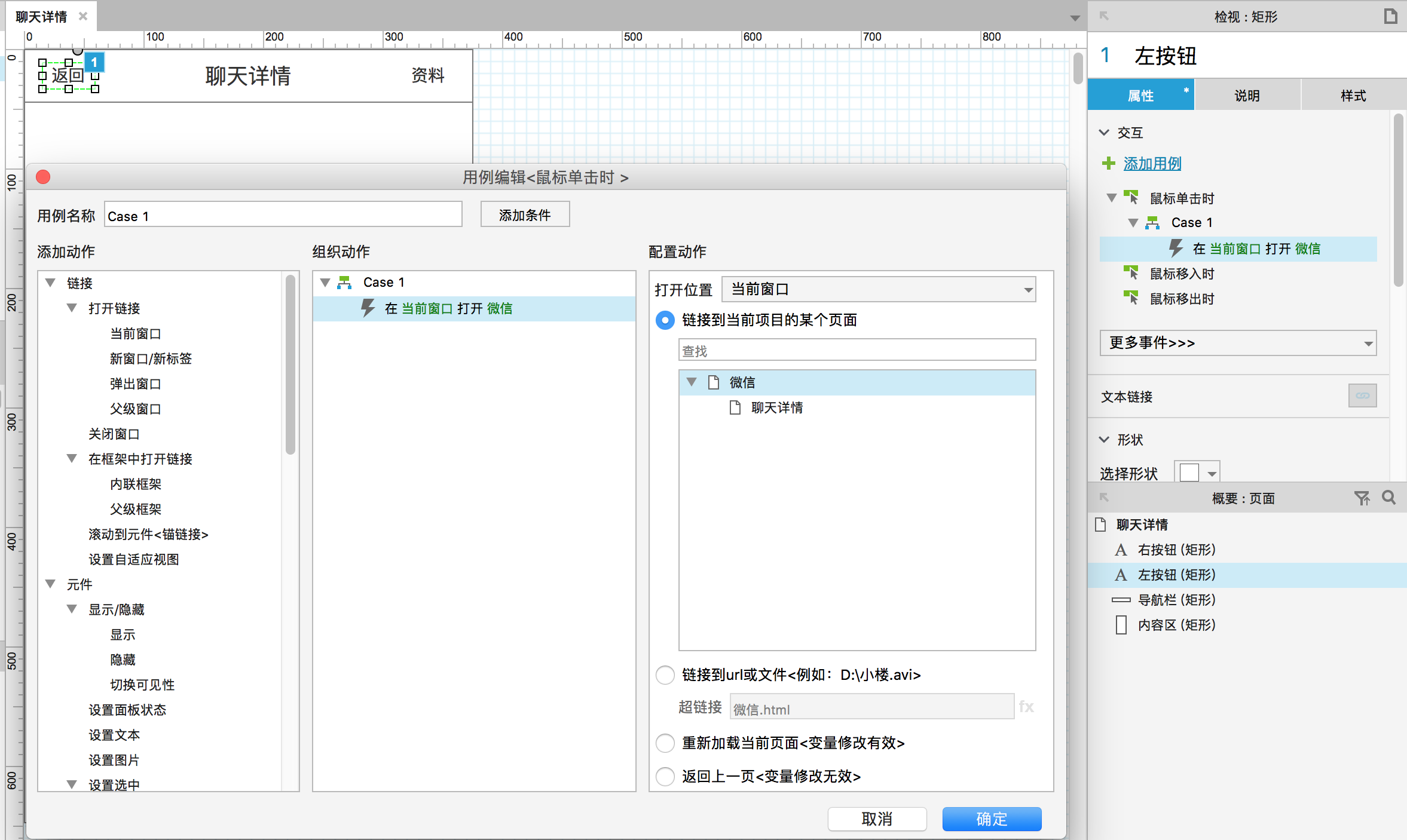Switch to the 说明 tab
Viewport: 1407px width, 840px height.
[x=1247, y=96]
